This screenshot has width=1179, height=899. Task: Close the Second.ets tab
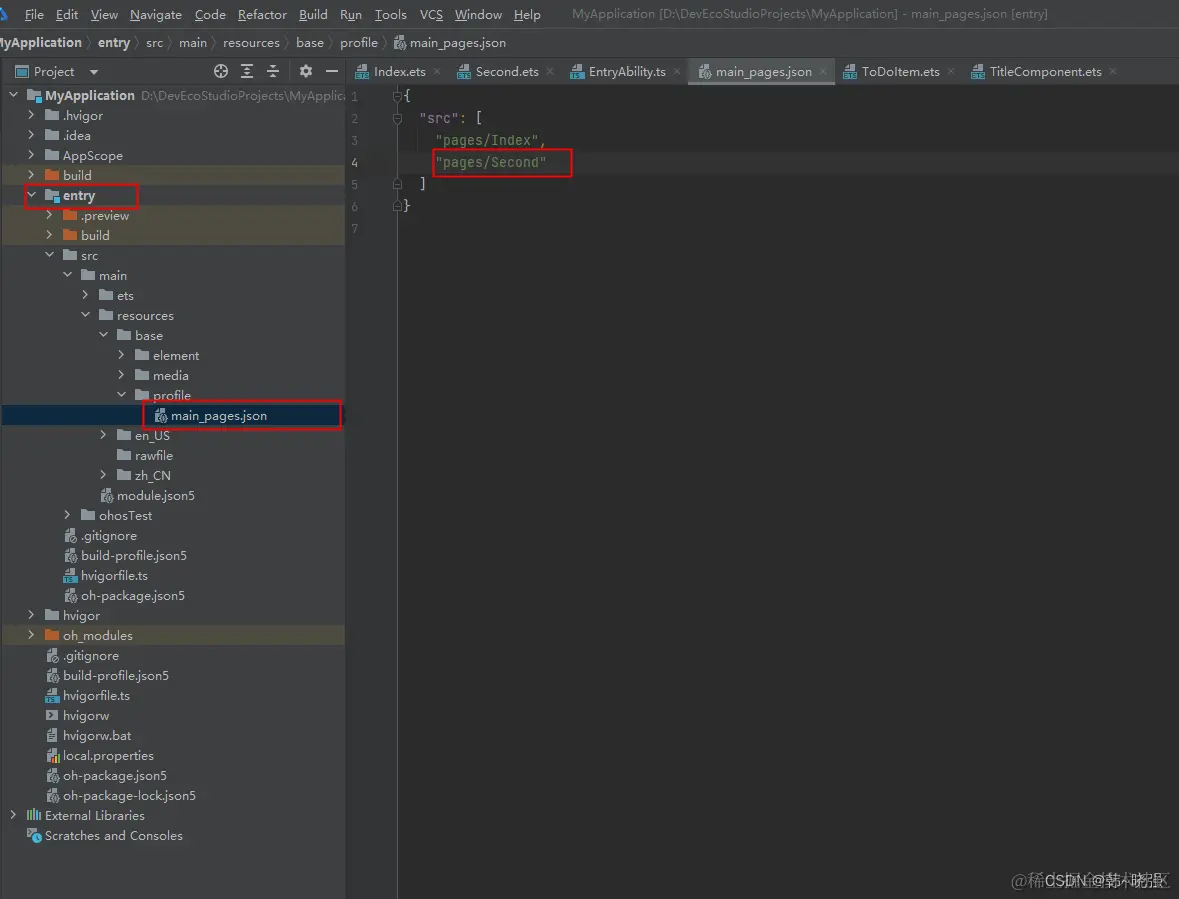tap(550, 71)
